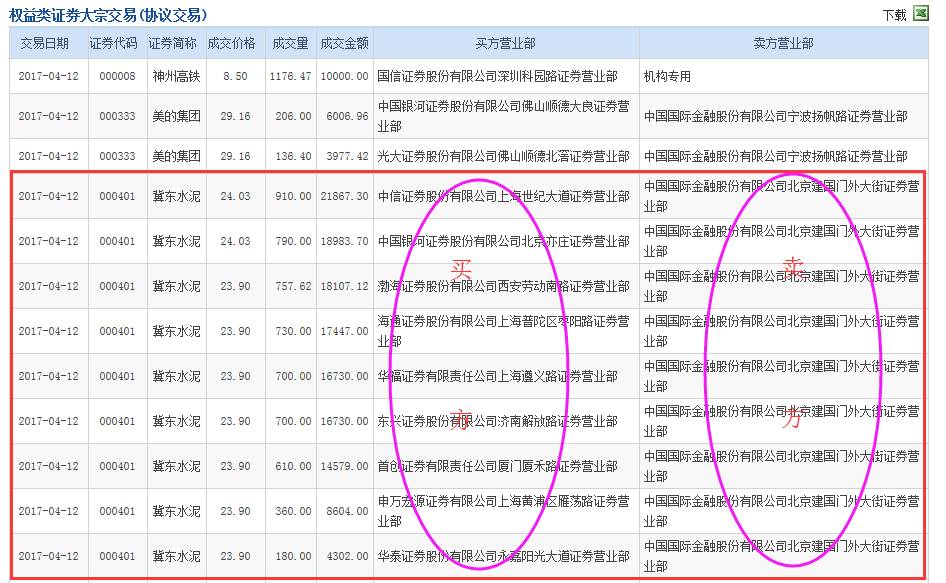Screen dimensions: 946x583
Task: Select buyer 申万宏源证券上海黄浦区雁荡路证券营业部
Action: (504, 511)
